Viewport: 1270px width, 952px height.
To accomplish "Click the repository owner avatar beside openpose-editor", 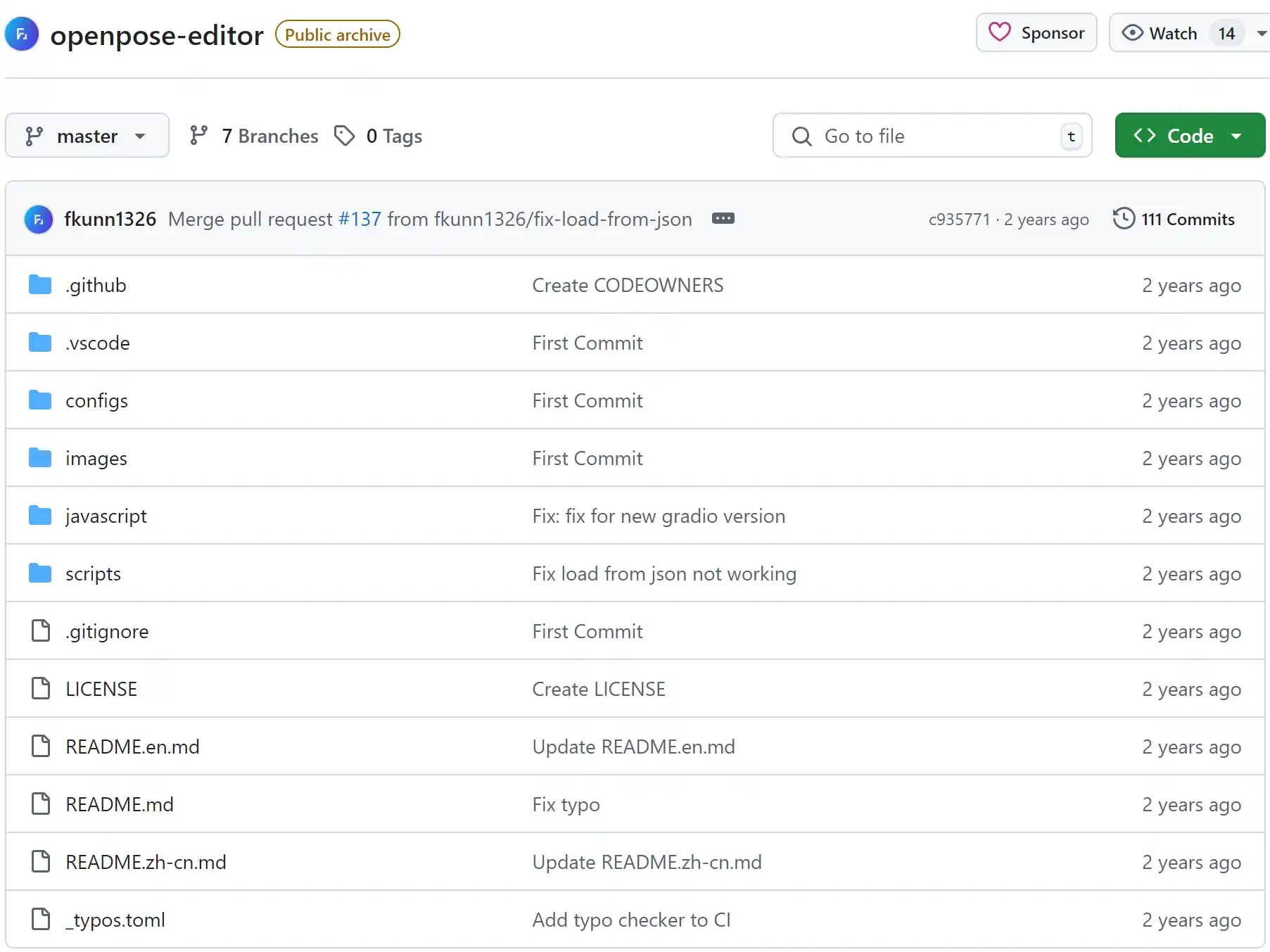I will pos(22,34).
